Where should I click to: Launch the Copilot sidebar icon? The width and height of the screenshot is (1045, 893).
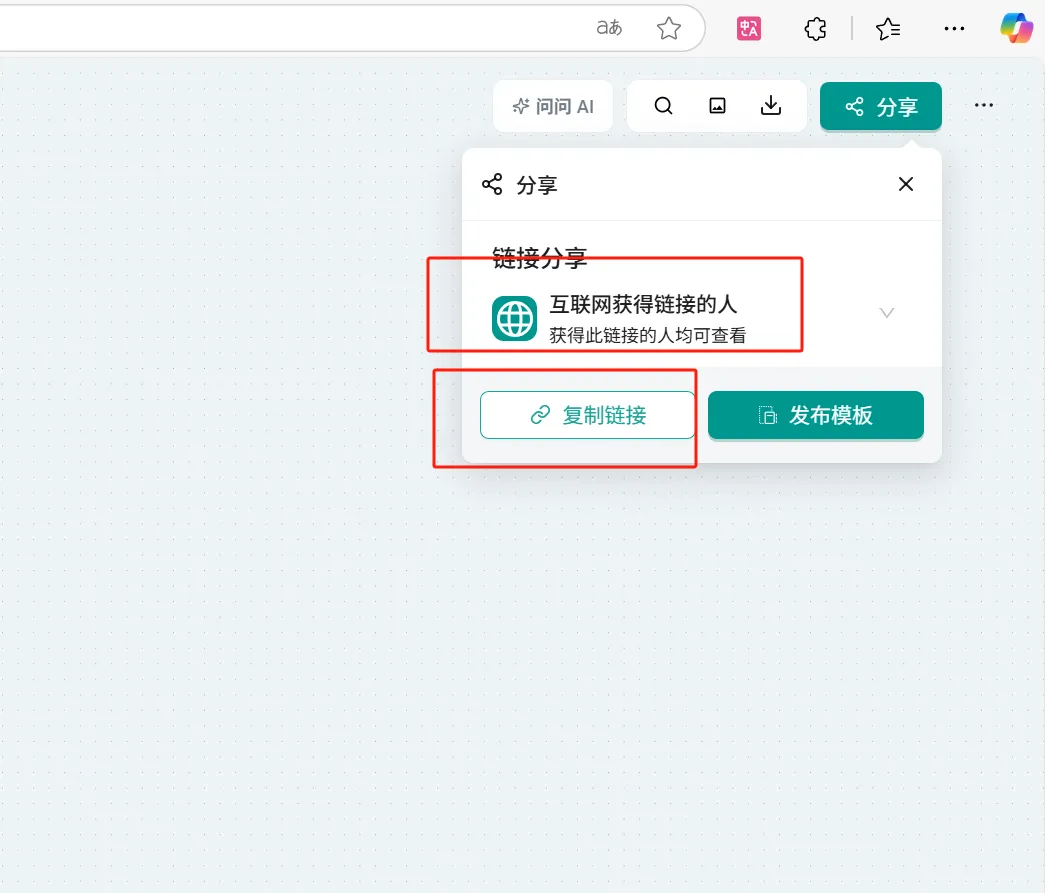[1016, 28]
